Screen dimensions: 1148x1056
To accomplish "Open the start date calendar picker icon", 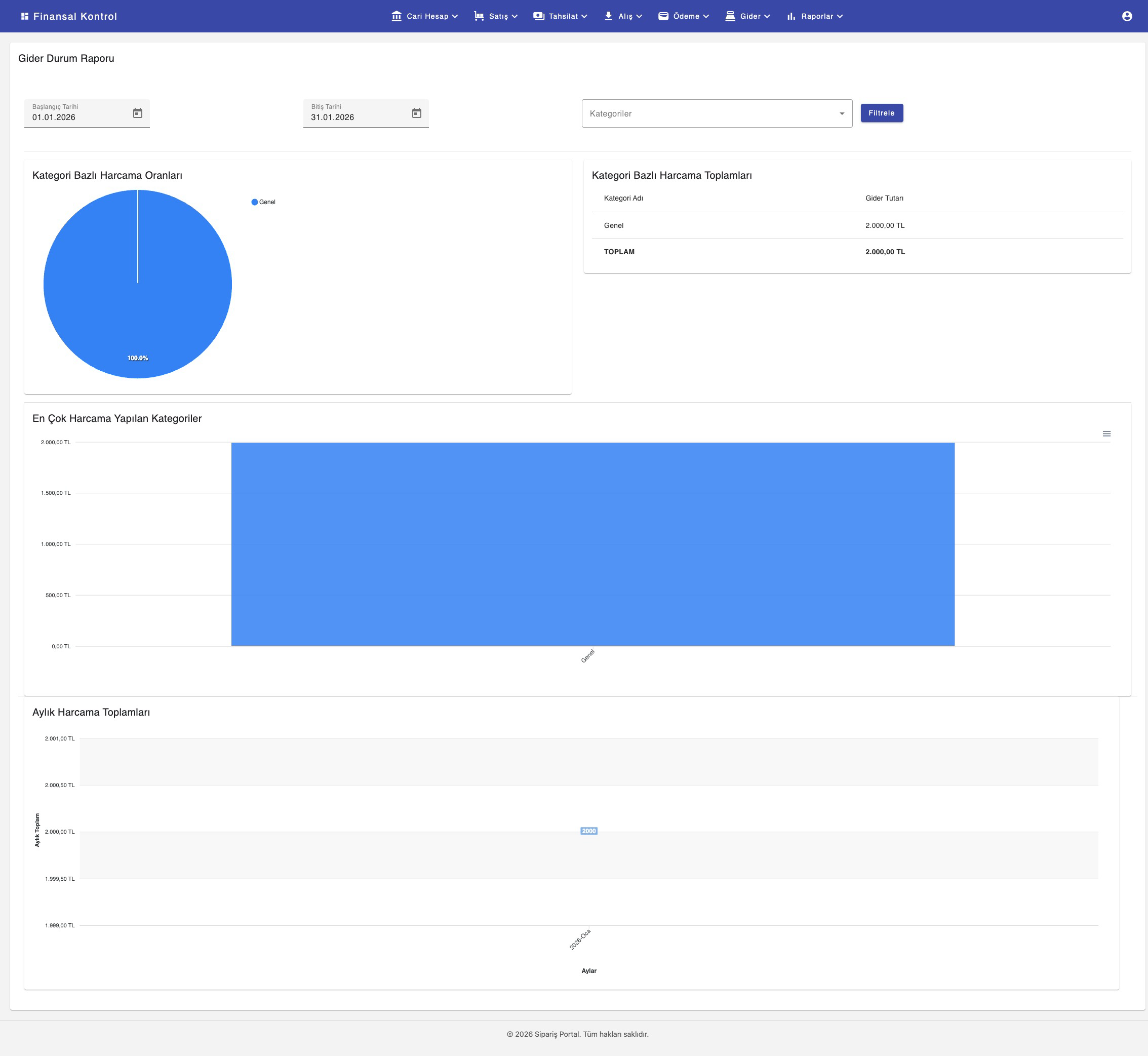I will (138, 113).
